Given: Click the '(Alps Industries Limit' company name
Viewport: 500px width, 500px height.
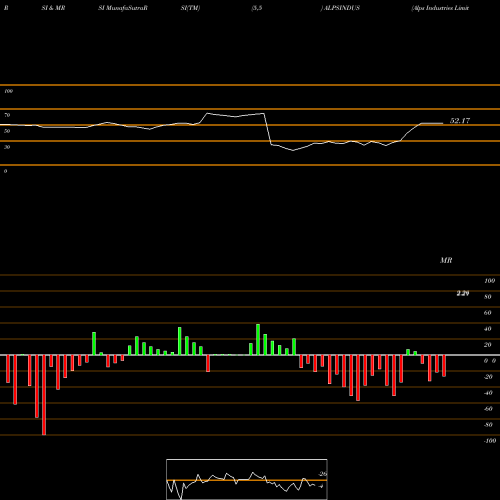Looking at the screenshot, I should coord(440,8).
